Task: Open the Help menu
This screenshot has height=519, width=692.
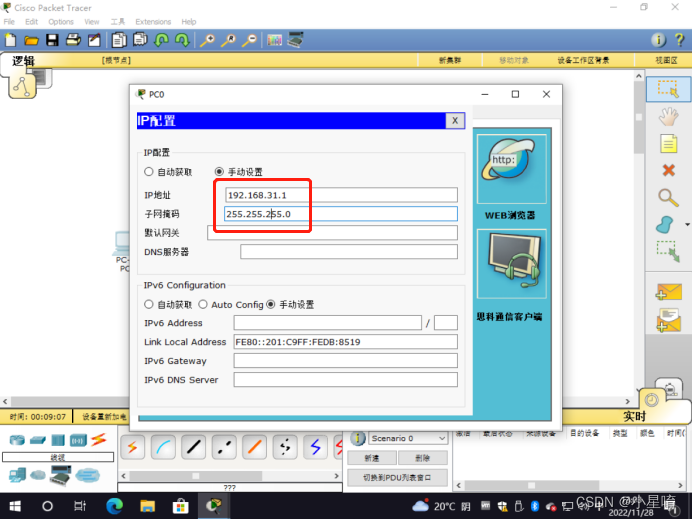Action: click(x=189, y=22)
